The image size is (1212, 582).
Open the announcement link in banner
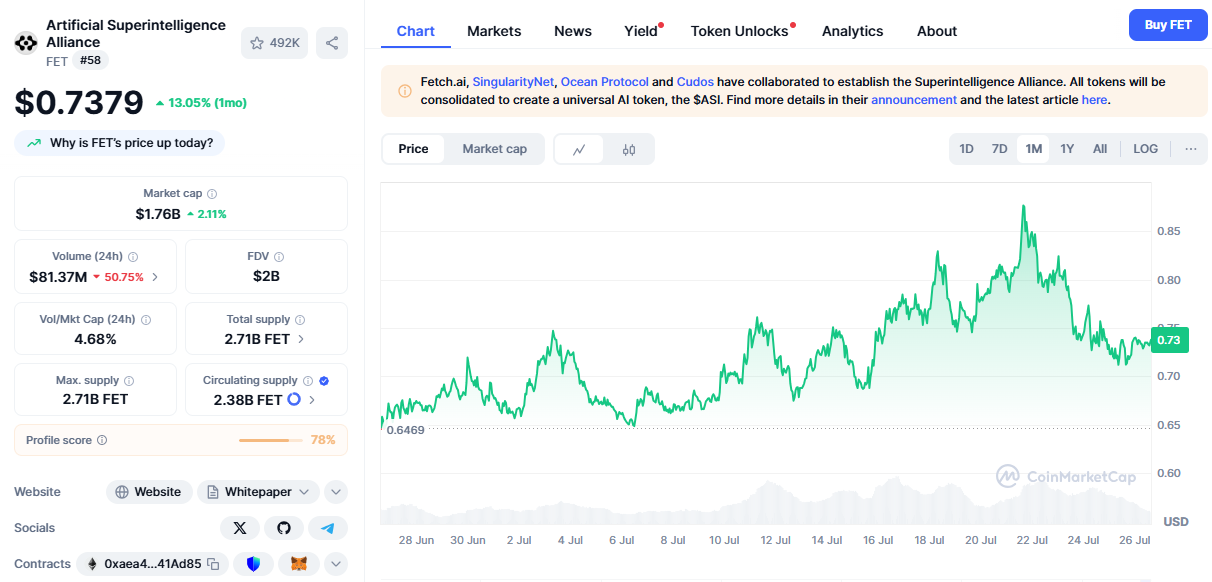(x=914, y=100)
